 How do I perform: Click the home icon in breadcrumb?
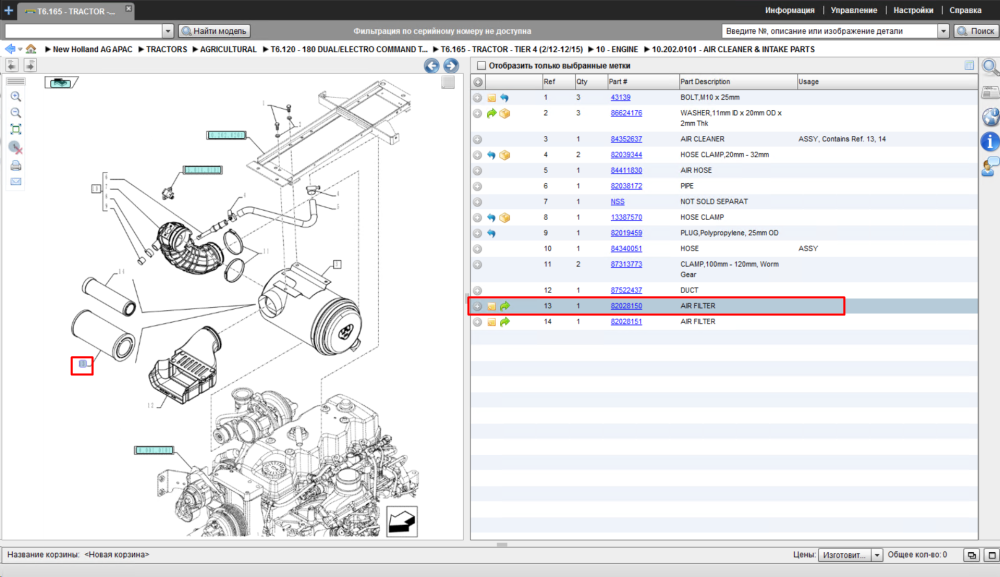click(x=31, y=49)
